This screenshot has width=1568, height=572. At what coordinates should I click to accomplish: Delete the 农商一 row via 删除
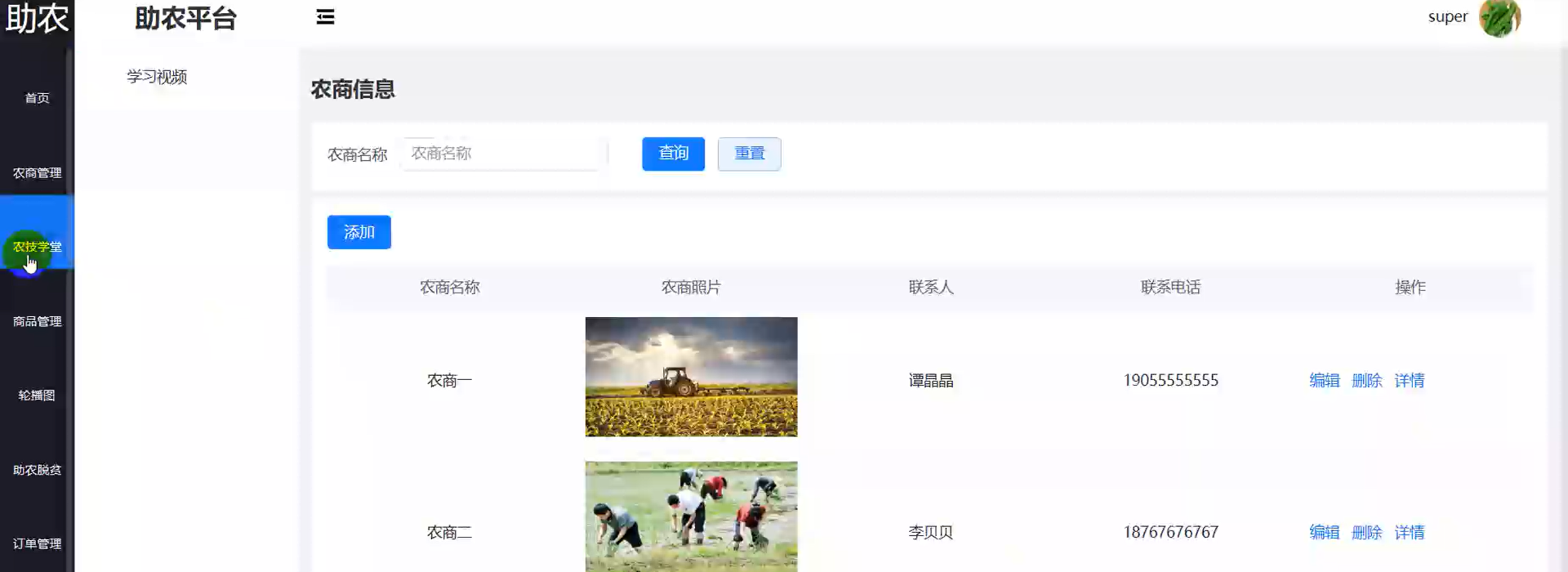(x=1366, y=381)
